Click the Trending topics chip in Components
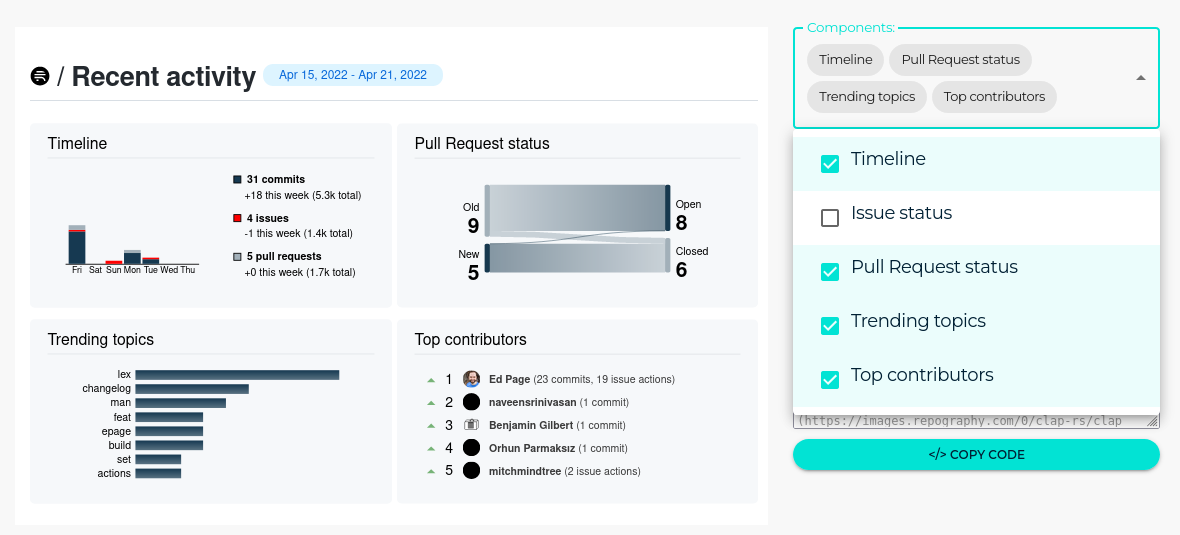The height and width of the screenshot is (535, 1180). click(866, 97)
